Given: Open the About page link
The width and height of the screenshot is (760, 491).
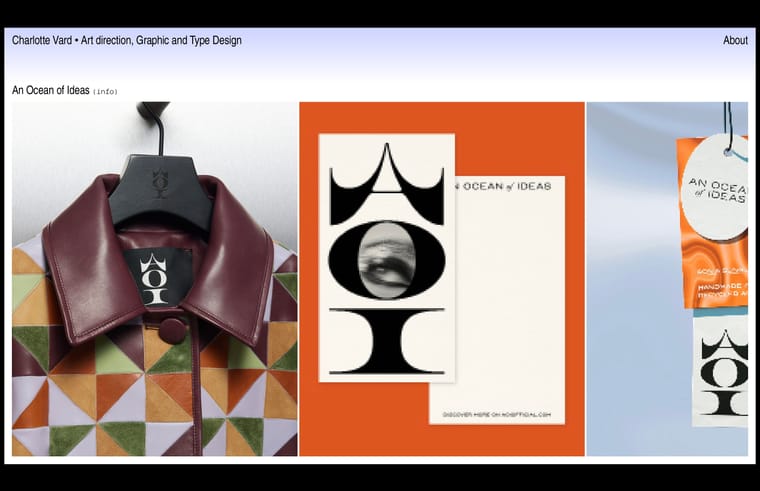Looking at the screenshot, I should point(735,41).
